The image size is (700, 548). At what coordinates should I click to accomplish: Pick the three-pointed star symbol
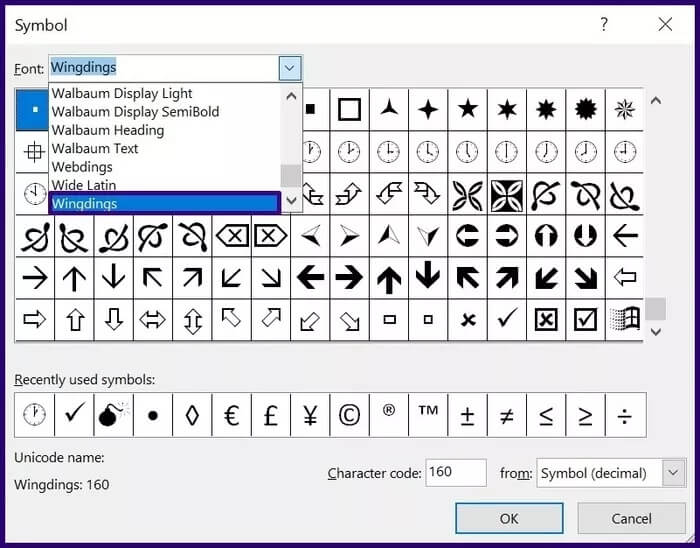[x=389, y=109]
